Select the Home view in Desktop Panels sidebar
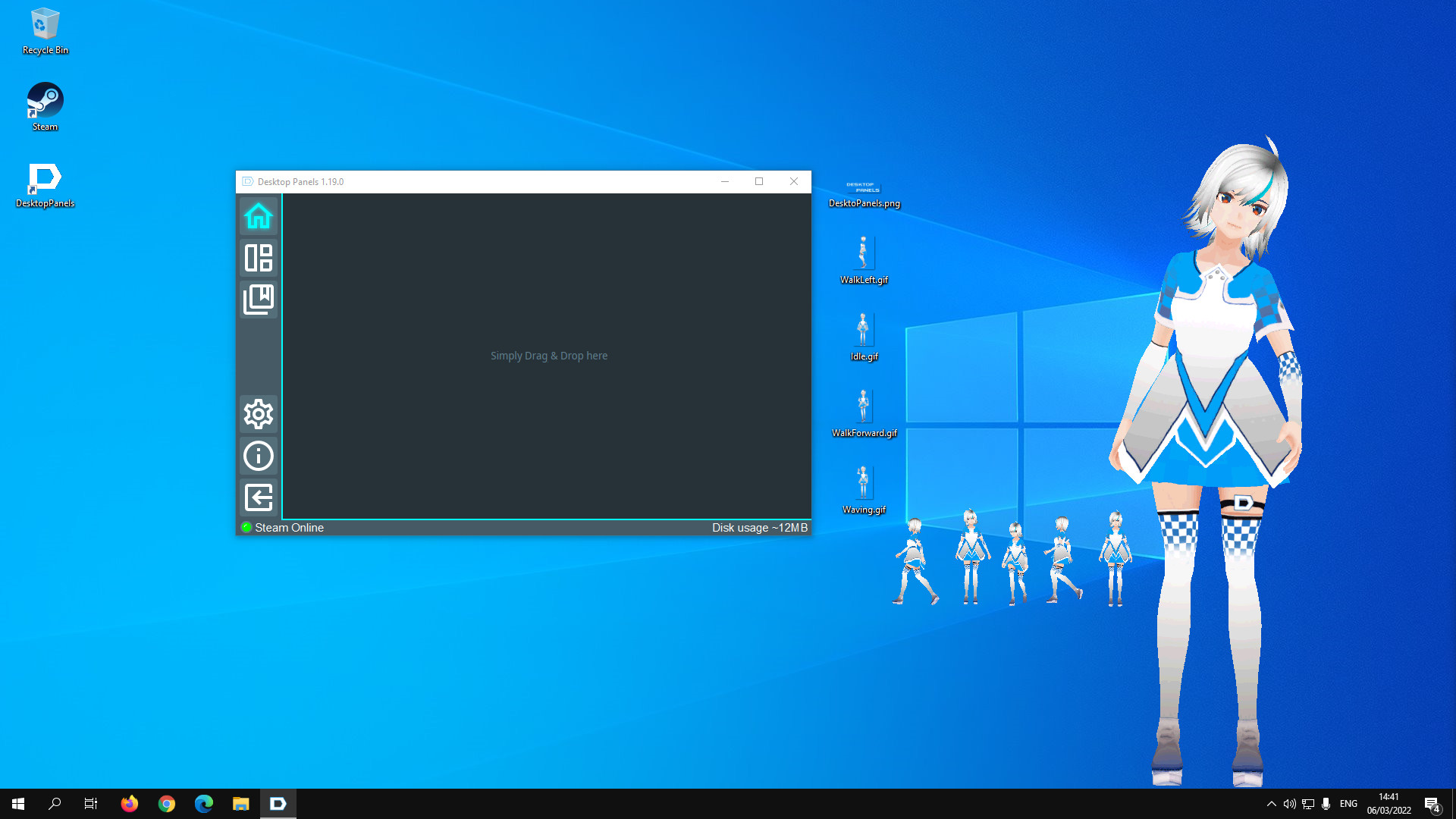The height and width of the screenshot is (819, 1456). [x=259, y=216]
